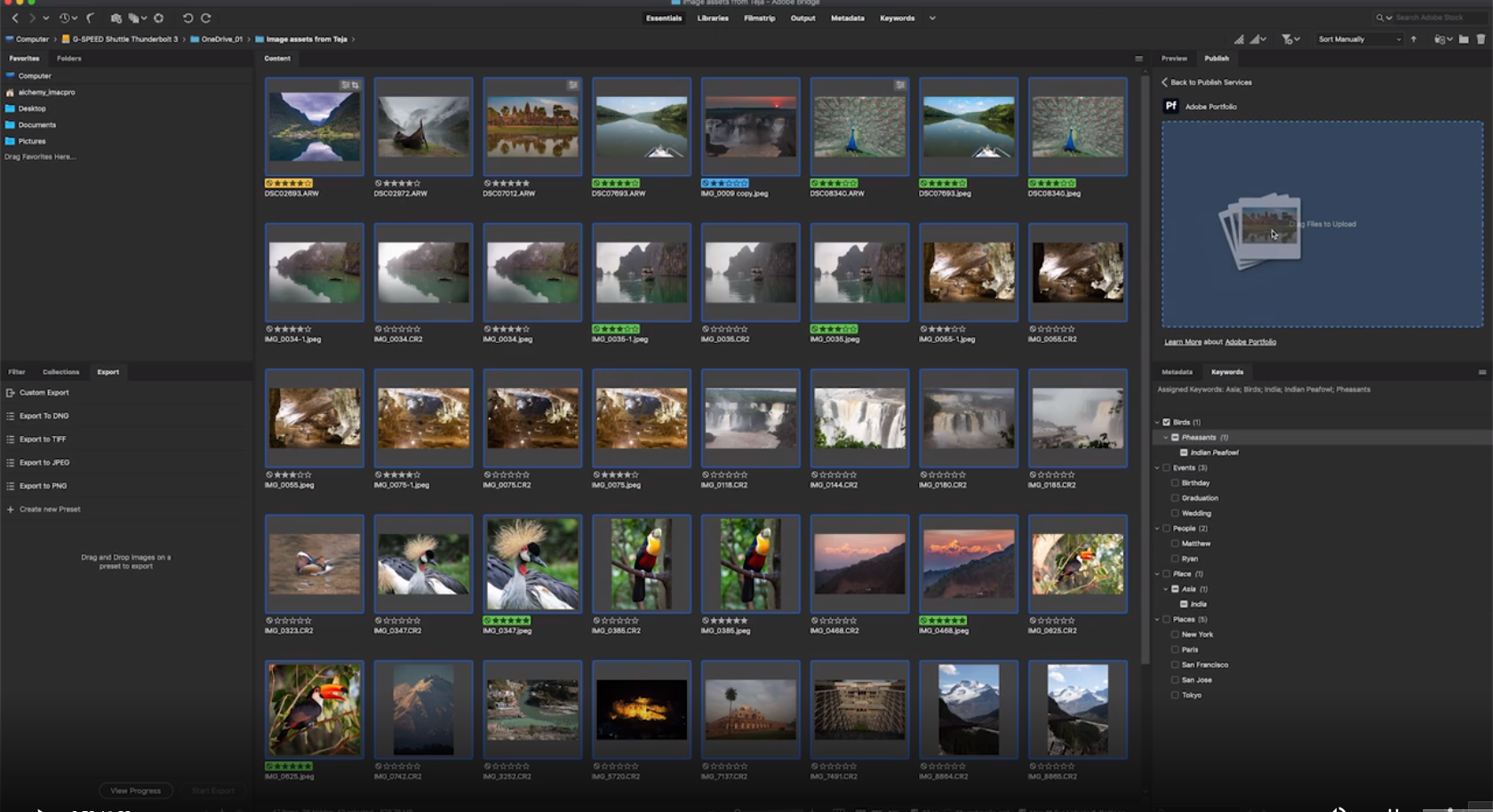Open Keywords panel menu icon
The image size is (1493, 812).
pos(1481,372)
